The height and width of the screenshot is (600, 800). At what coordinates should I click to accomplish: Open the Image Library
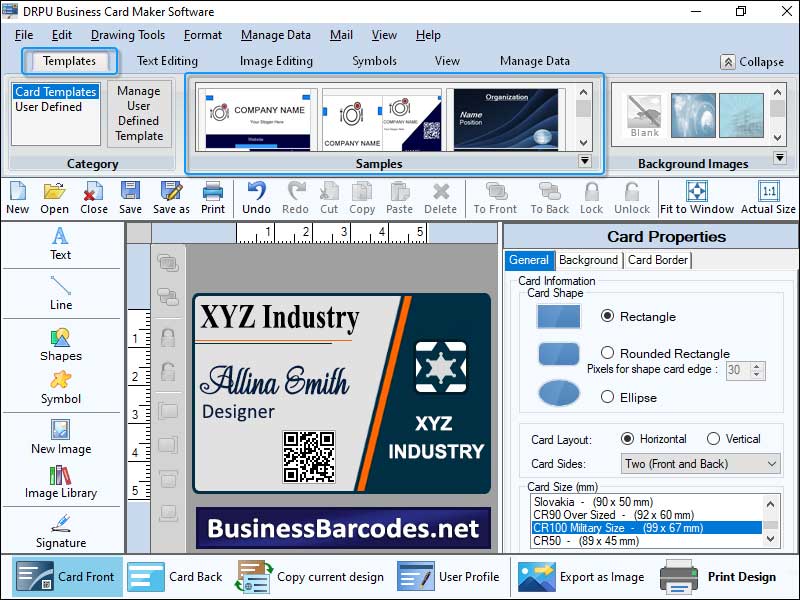(x=61, y=482)
